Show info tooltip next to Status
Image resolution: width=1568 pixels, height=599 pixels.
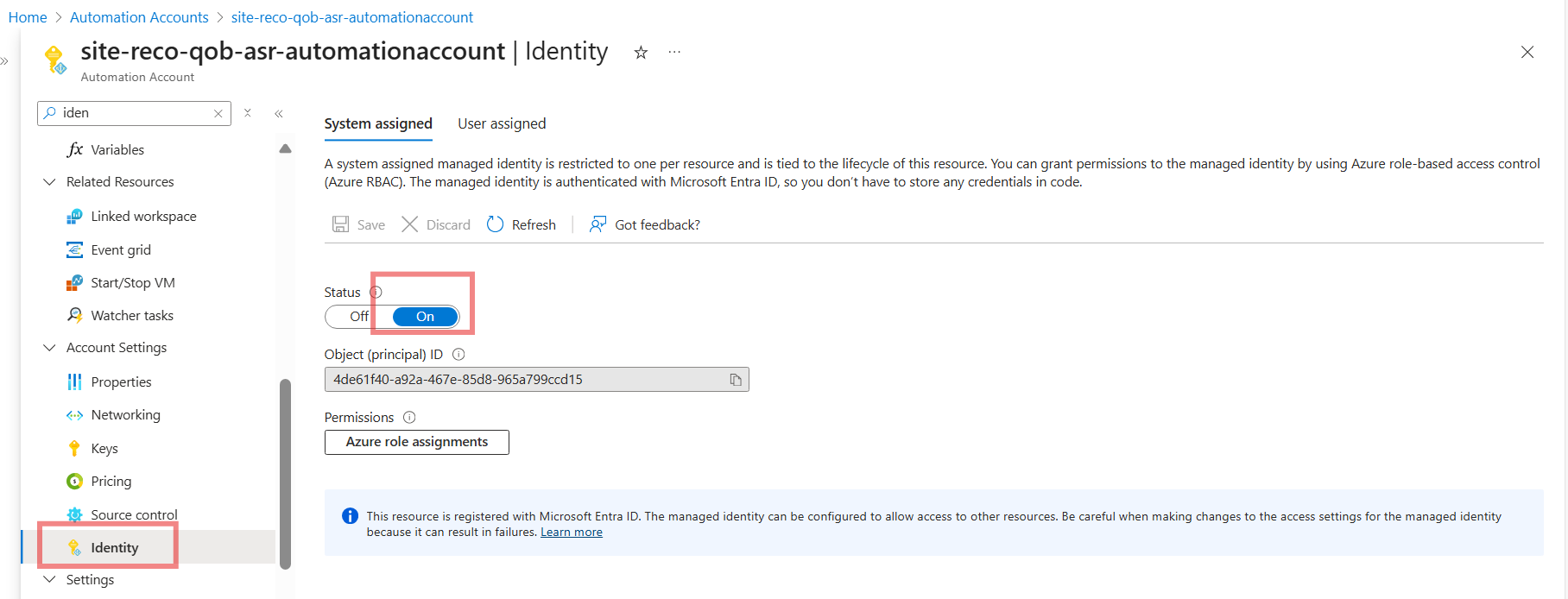pyautogui.click(x=376, y=292)
